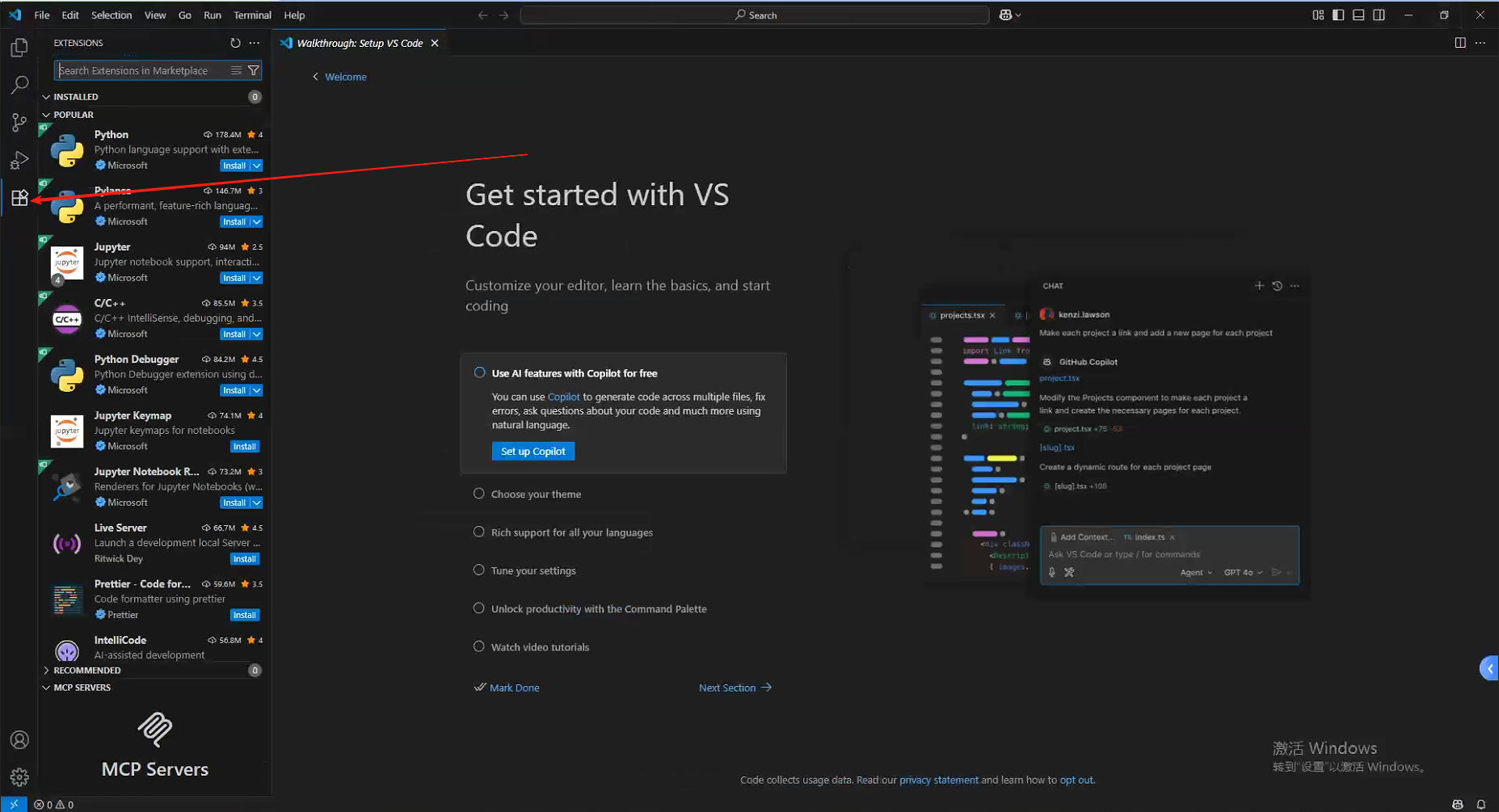Refresh the extensions list

[235, 43]
